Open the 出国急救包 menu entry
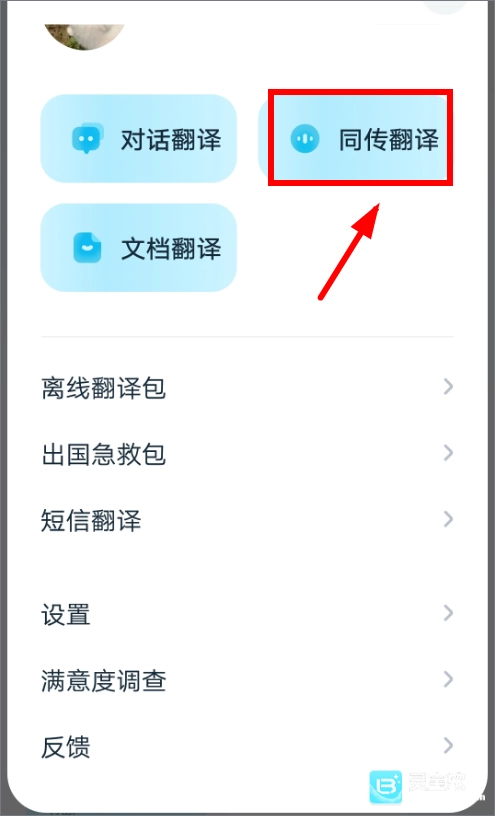 [x=247, y=453]
